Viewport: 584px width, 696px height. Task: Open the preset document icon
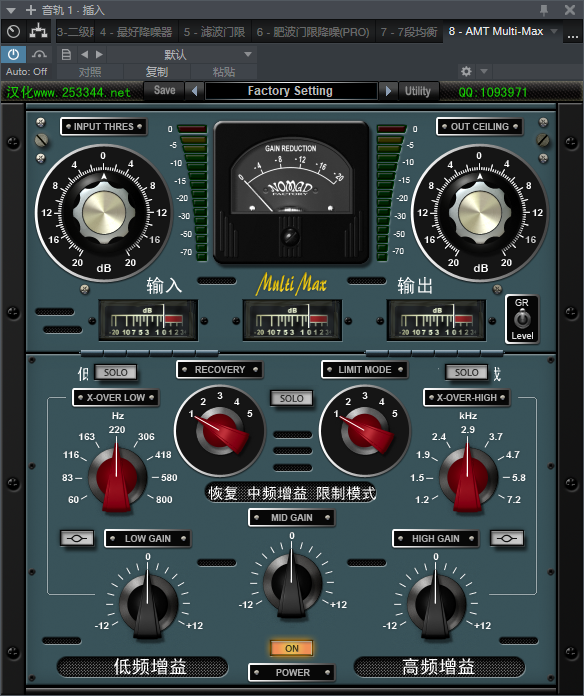click(x=67, y=55)
